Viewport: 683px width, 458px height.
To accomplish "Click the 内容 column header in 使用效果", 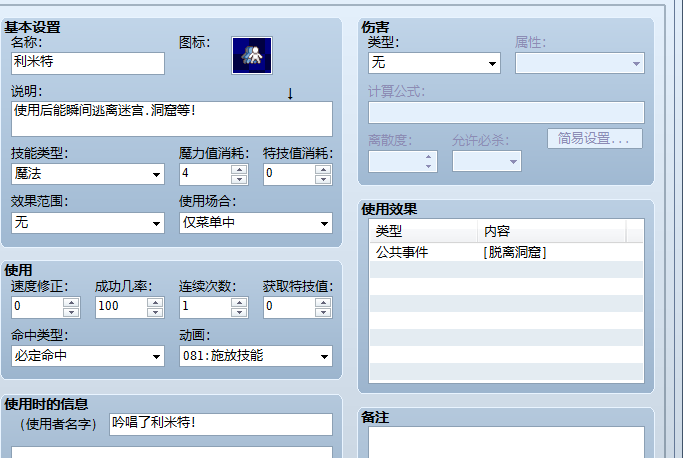I will pos(552,231).
